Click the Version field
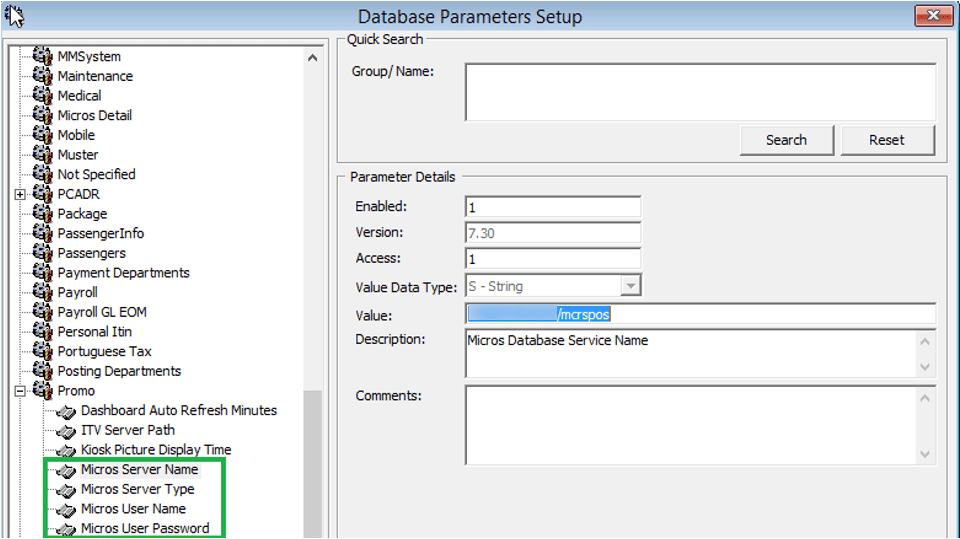The image size is (960, 539). pos(553,233)
